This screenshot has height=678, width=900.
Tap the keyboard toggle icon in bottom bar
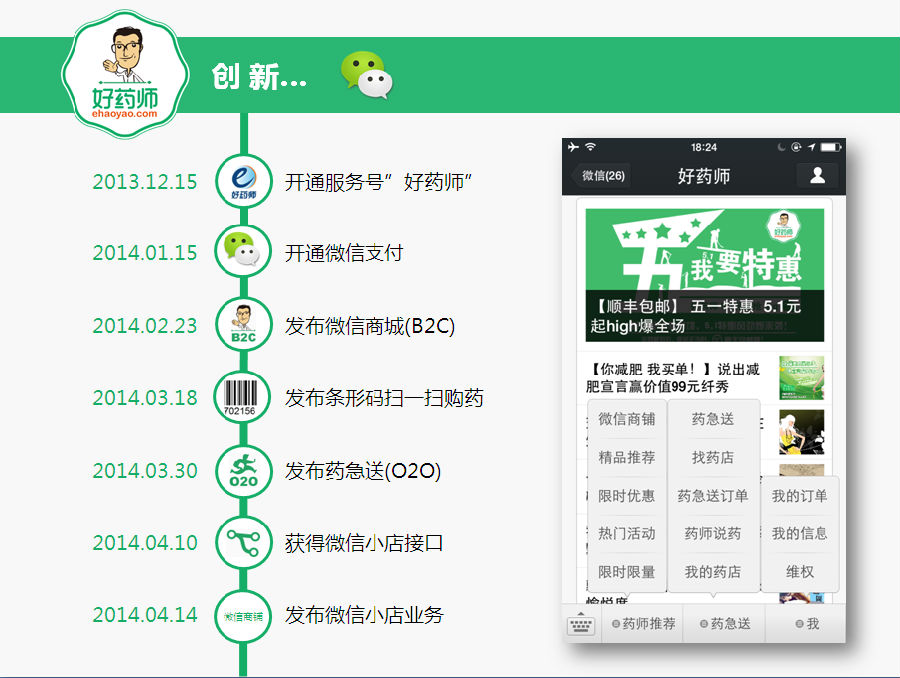(x=581, y=625)
